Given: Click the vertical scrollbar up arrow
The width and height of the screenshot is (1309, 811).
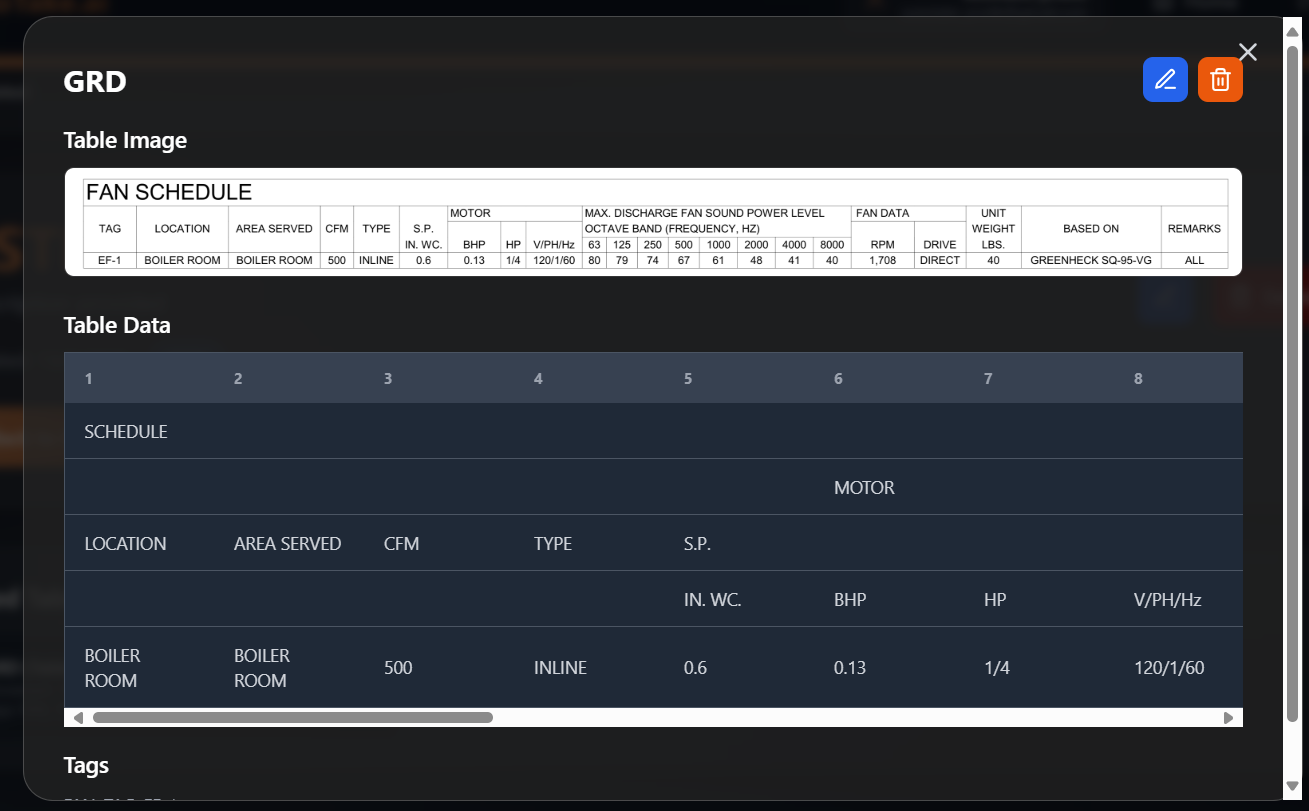Looking at the screenshot, I should pos(1293,29).
